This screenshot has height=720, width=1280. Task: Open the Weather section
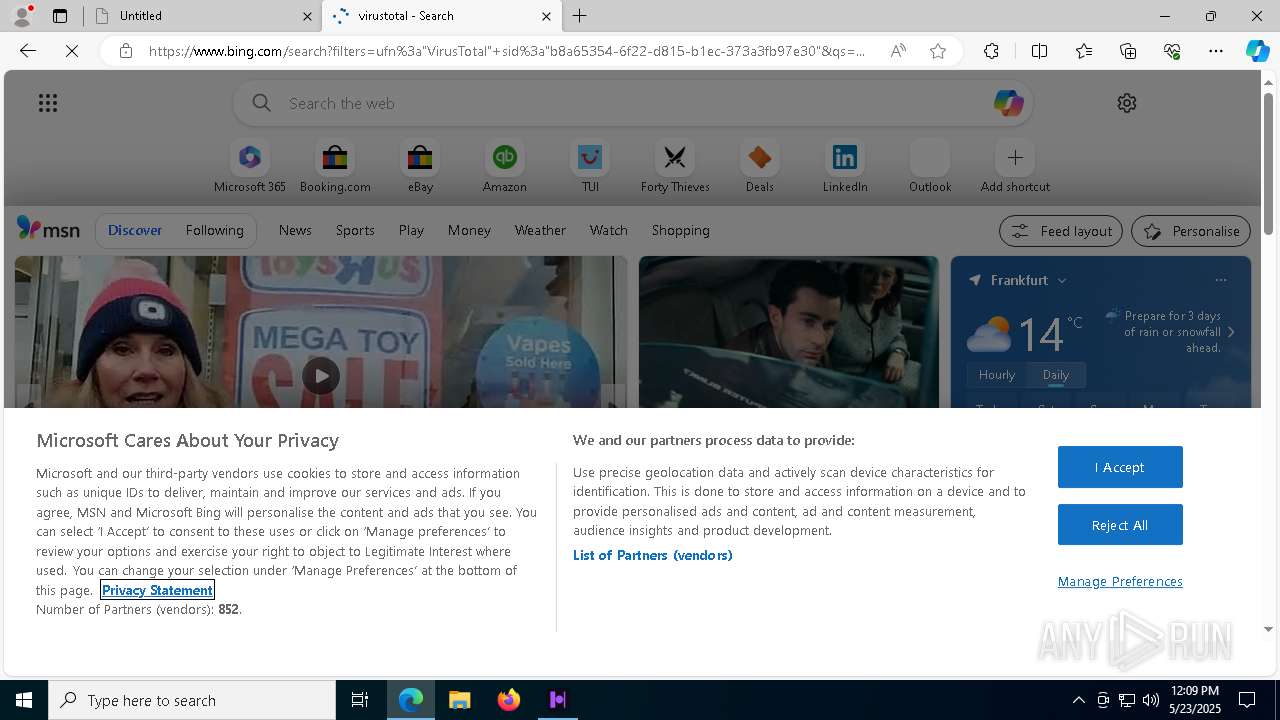coord(540,230)
